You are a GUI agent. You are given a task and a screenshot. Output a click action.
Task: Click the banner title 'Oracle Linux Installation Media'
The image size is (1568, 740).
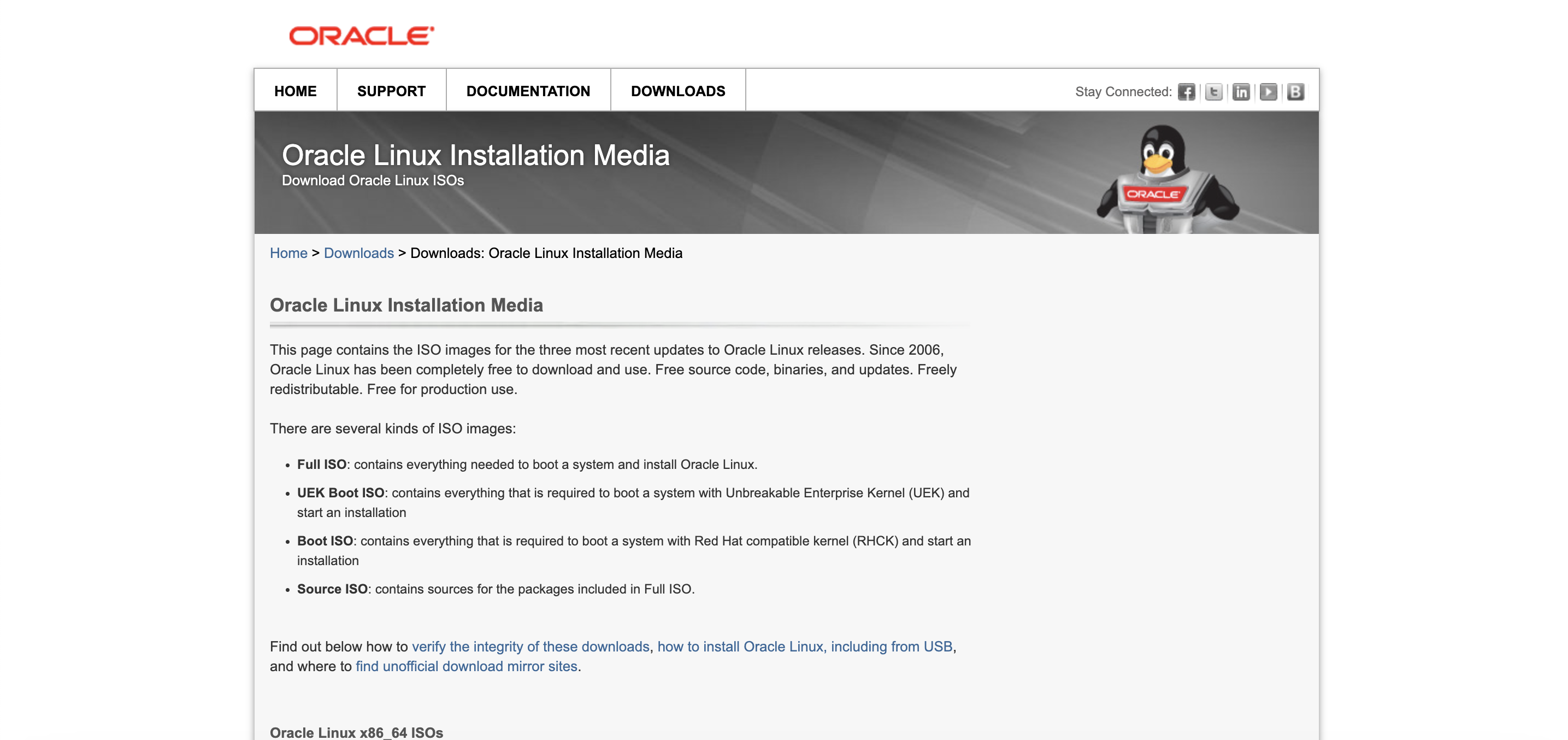475,155
